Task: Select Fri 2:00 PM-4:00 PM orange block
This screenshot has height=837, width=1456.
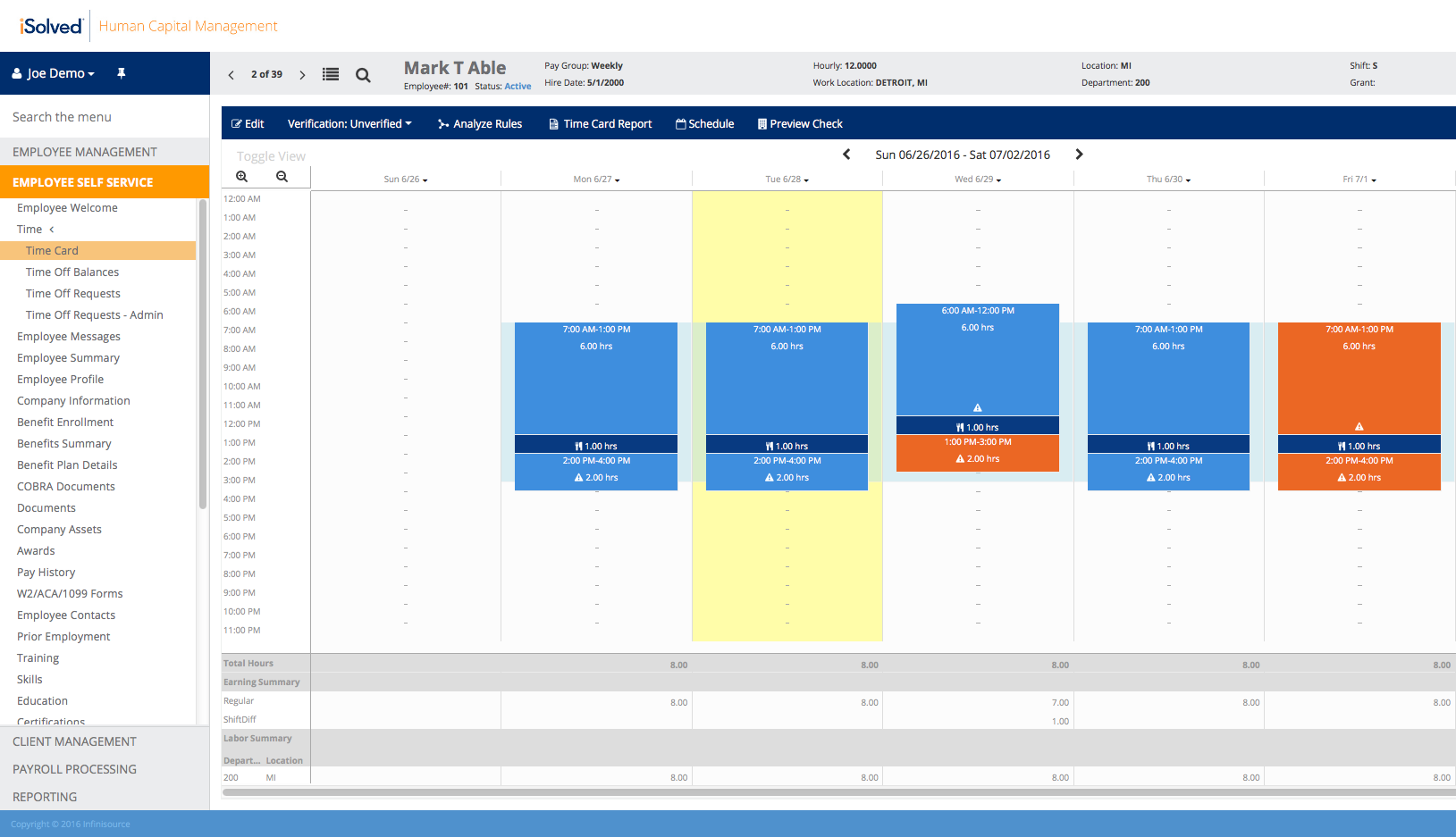Action: click(x=1359, y=472)
